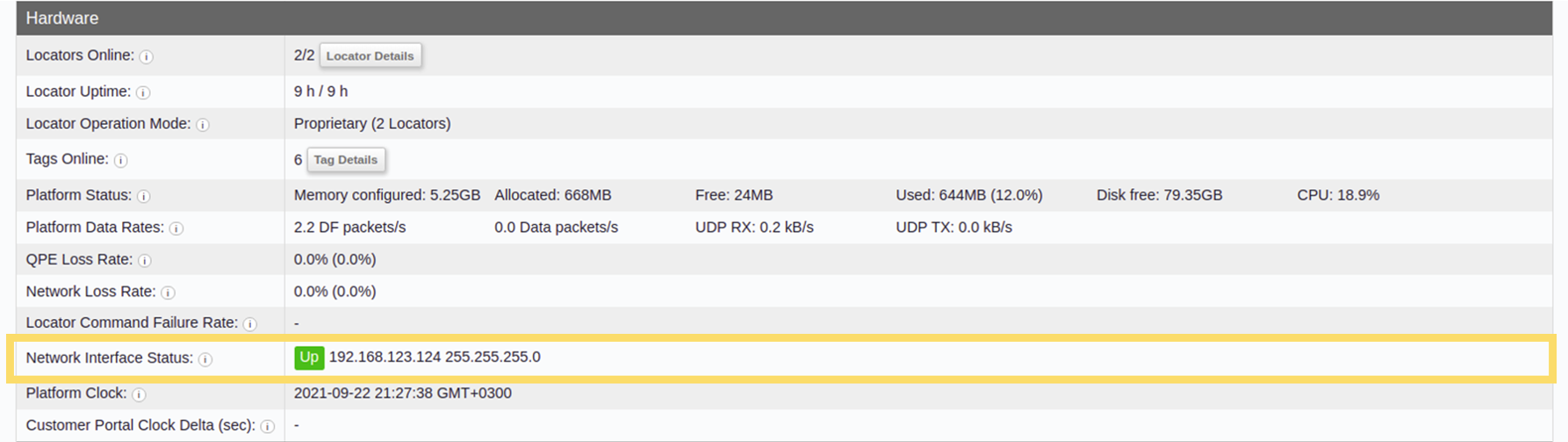Click info icon for Customer Portal Clock Delta
The height and width of the screenshot is (442, 1568).
click(x=268, y=426)
